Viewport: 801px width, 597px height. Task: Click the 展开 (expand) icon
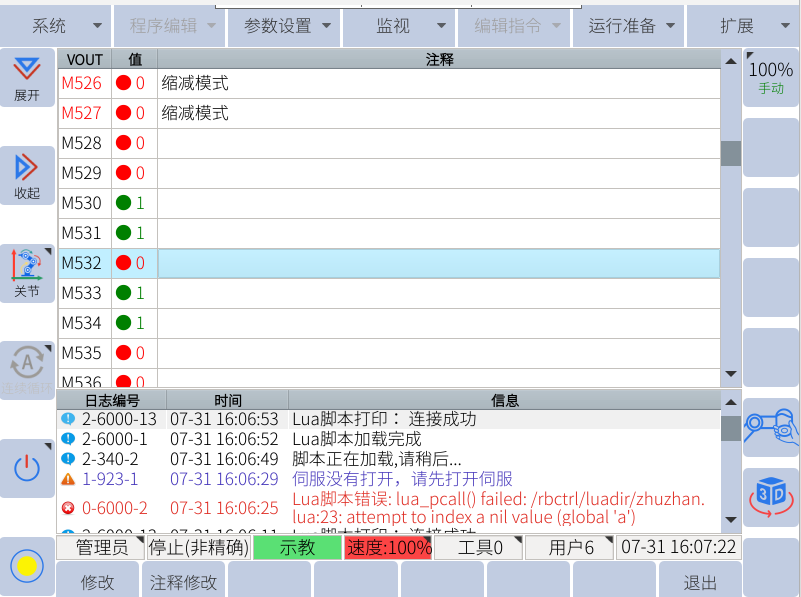click(x=27, y=79)
